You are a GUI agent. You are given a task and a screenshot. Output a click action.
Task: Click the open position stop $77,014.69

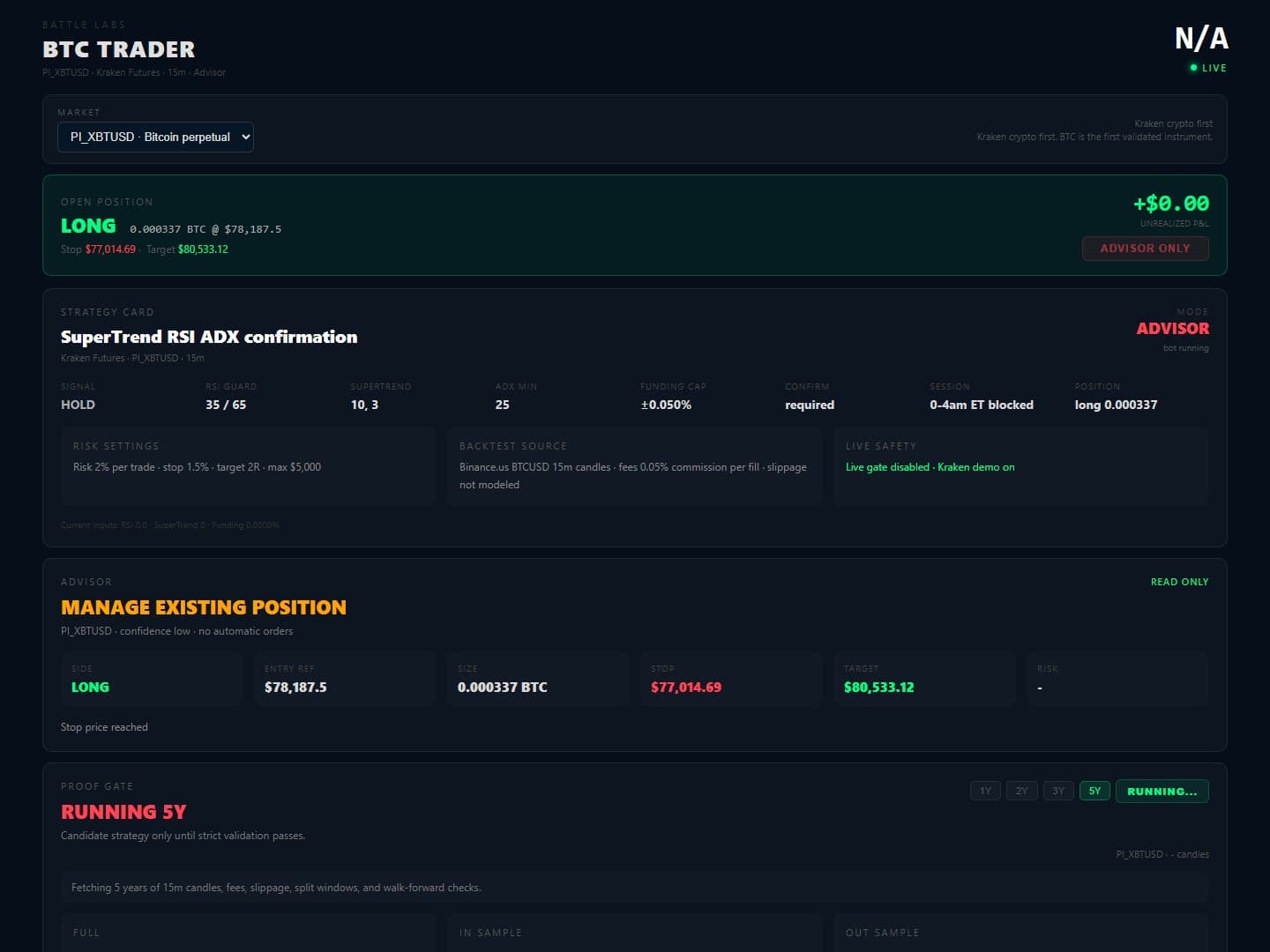110,249
